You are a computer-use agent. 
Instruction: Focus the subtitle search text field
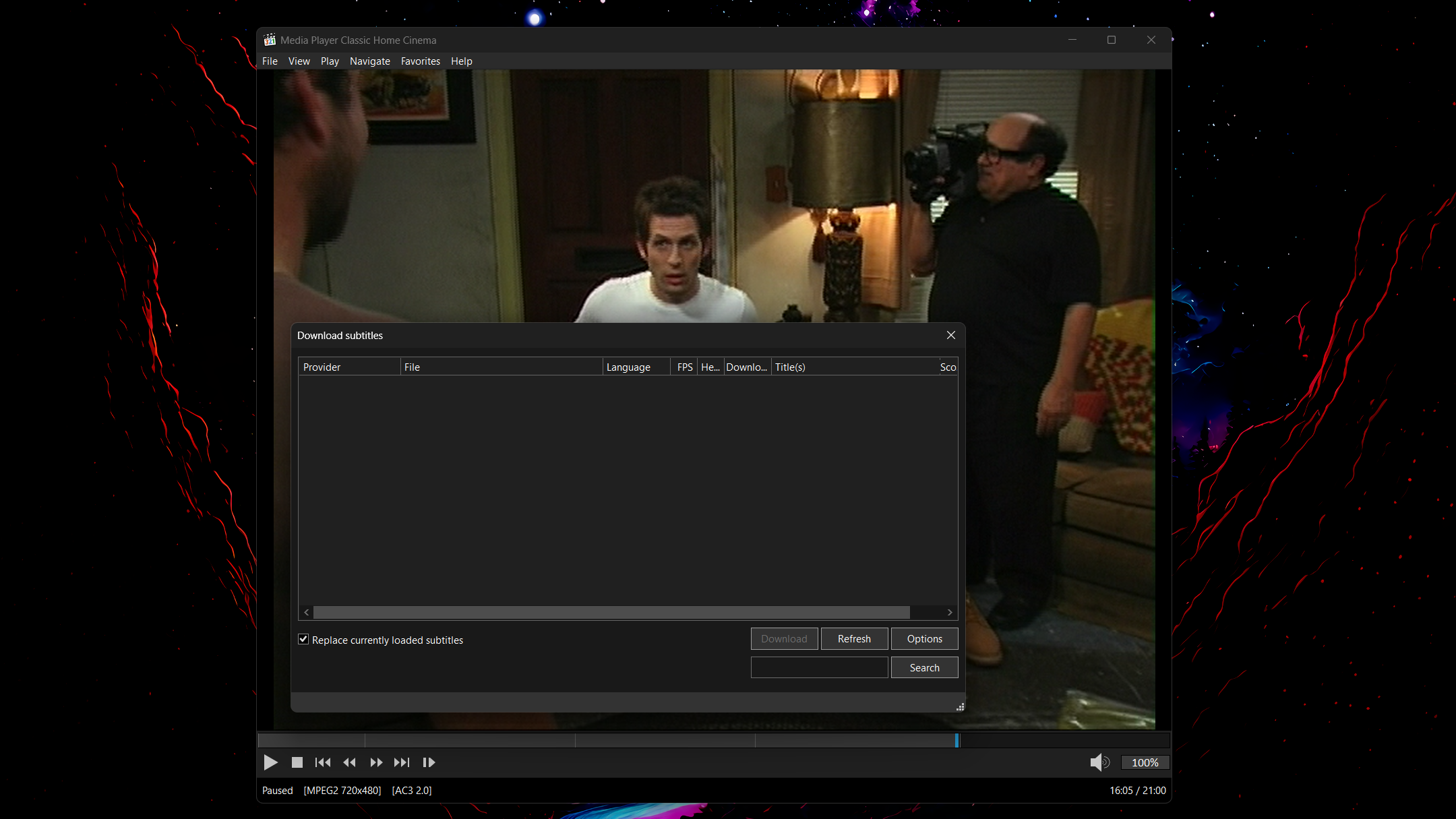pyautogui.click(x=819, y=667)
